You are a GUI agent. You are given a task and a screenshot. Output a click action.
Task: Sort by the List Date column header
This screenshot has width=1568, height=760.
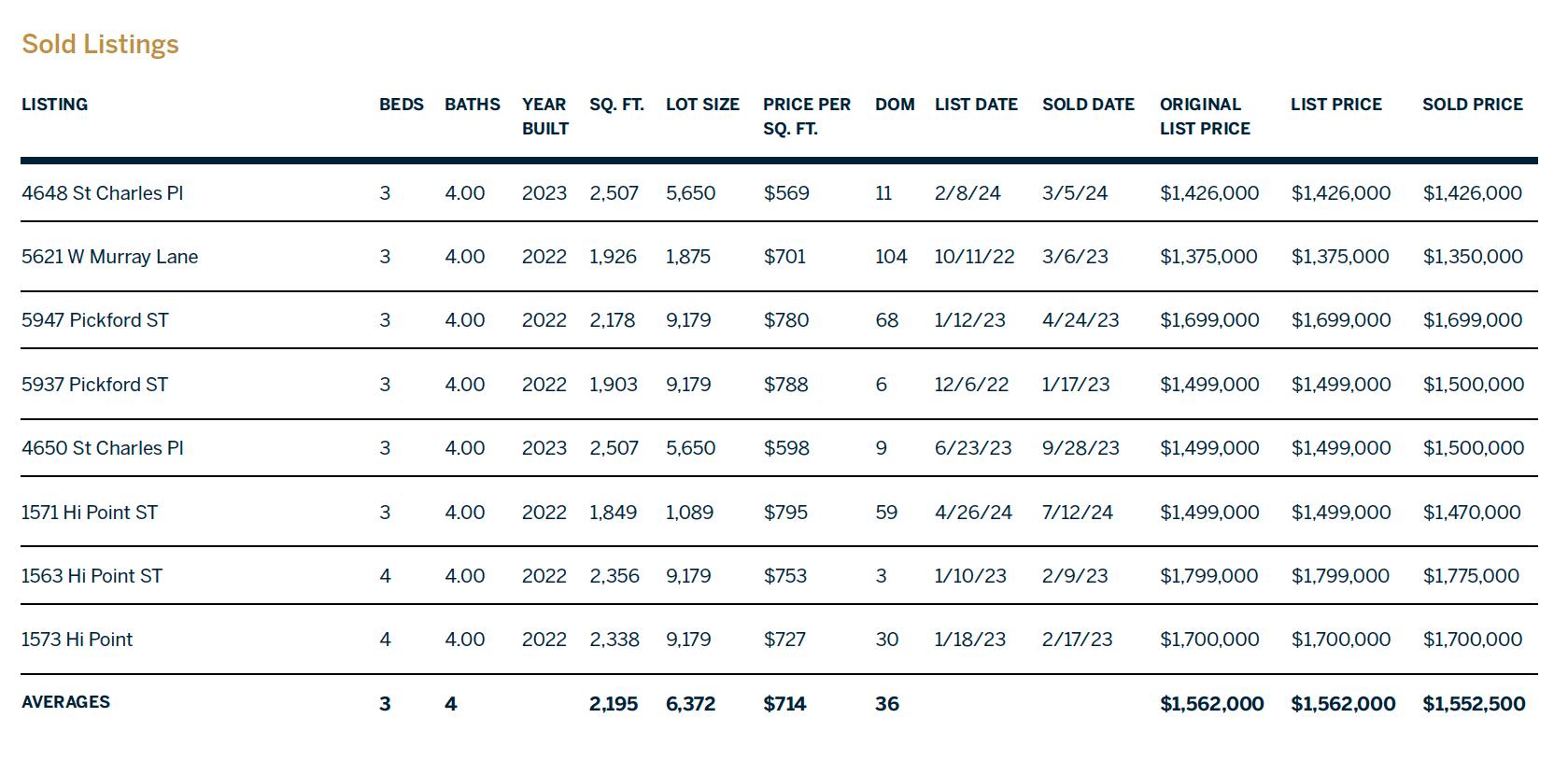click(x=976, y=105)
